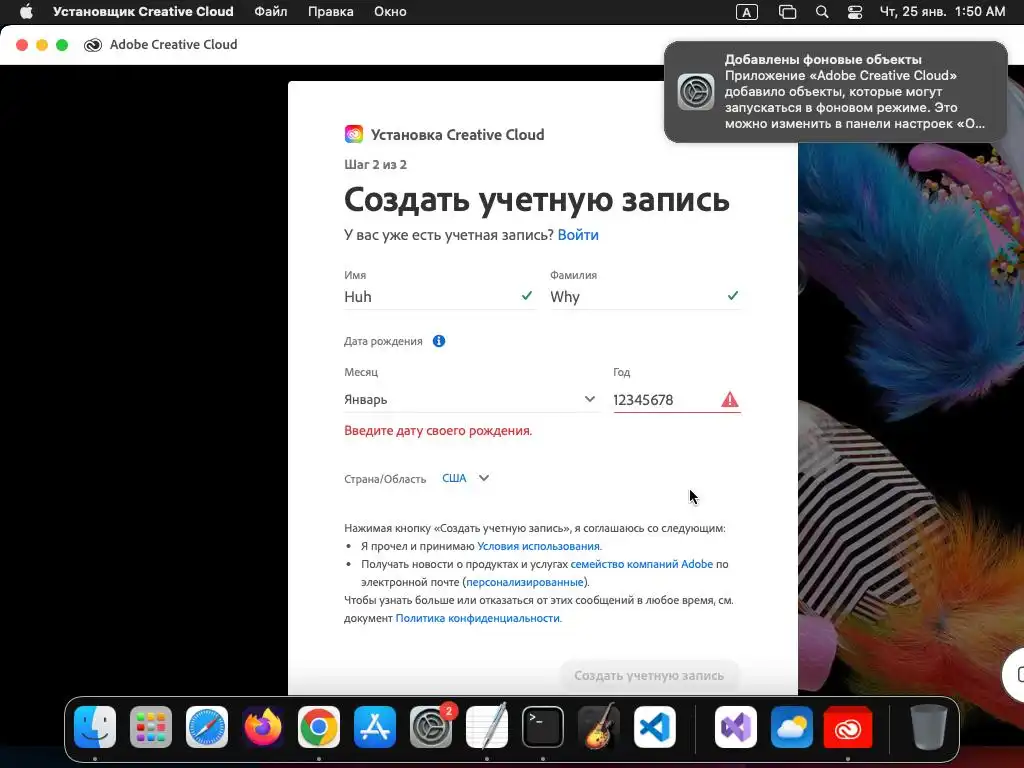Image resolution: width=1024 pixels, height=768 pixels.
Task: Click the Создать учетную запись button
Action: tap(649, 675)
